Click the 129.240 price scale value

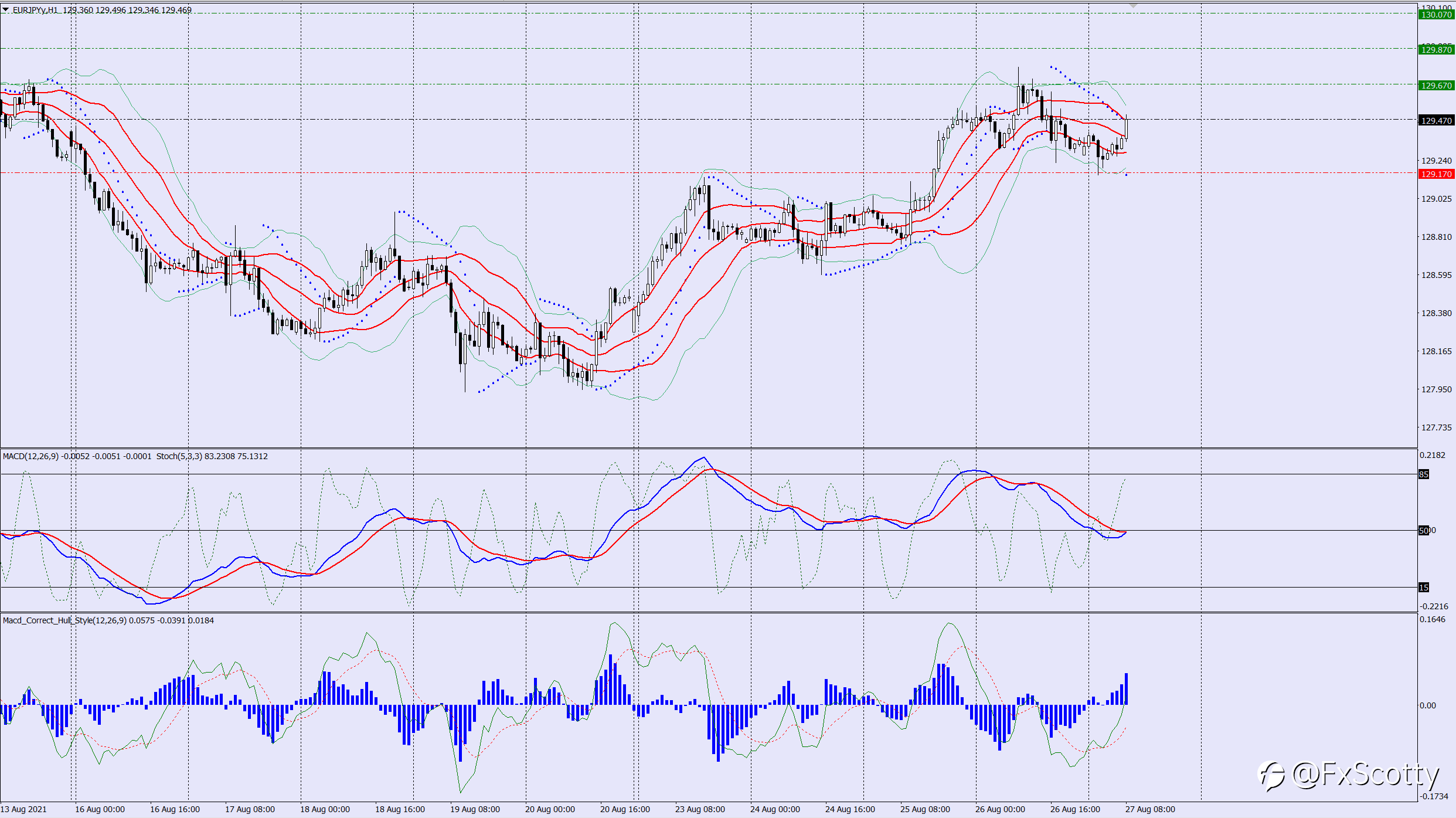click(x=1436, y=161)
